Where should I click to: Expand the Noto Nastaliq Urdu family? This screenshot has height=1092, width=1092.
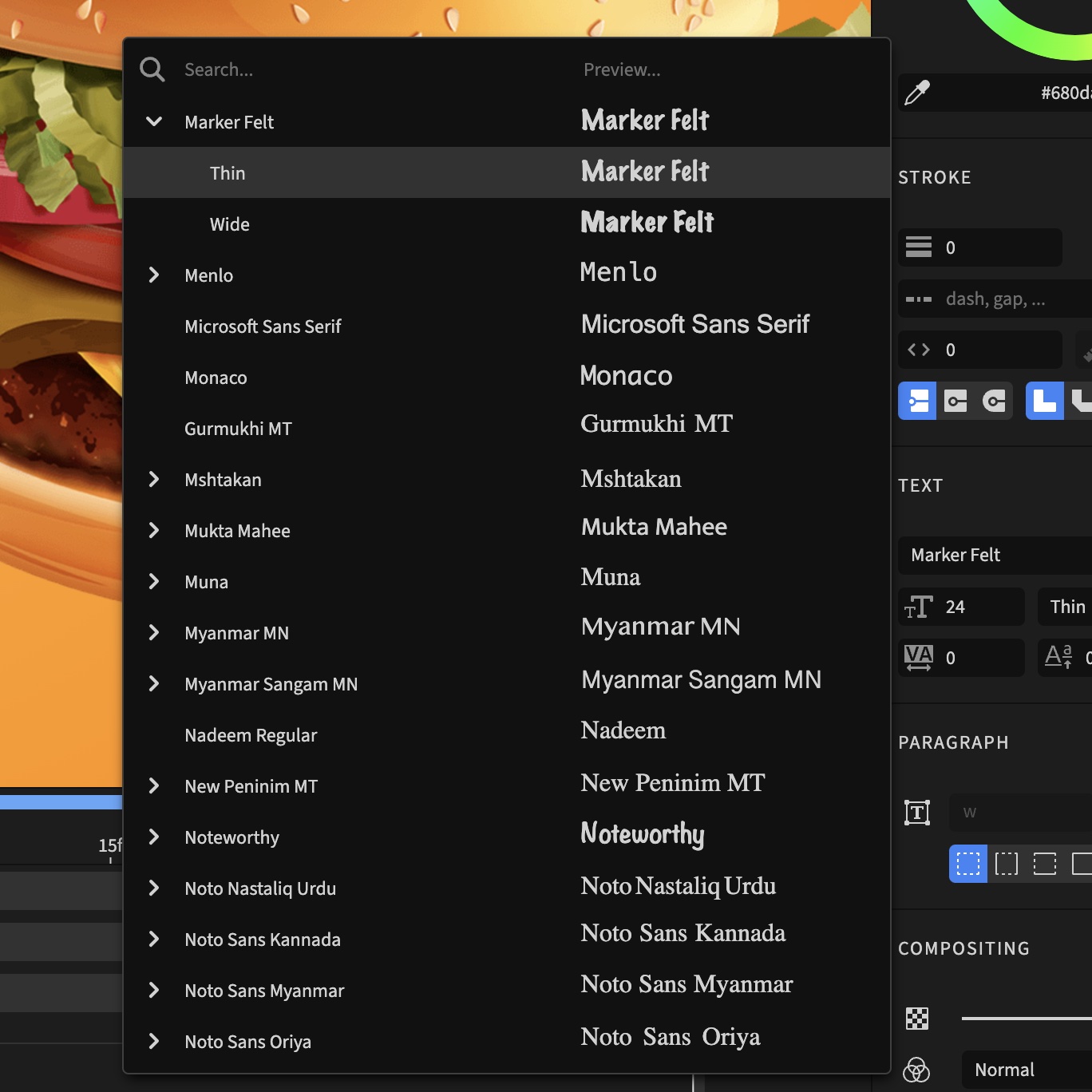point(154,888)
